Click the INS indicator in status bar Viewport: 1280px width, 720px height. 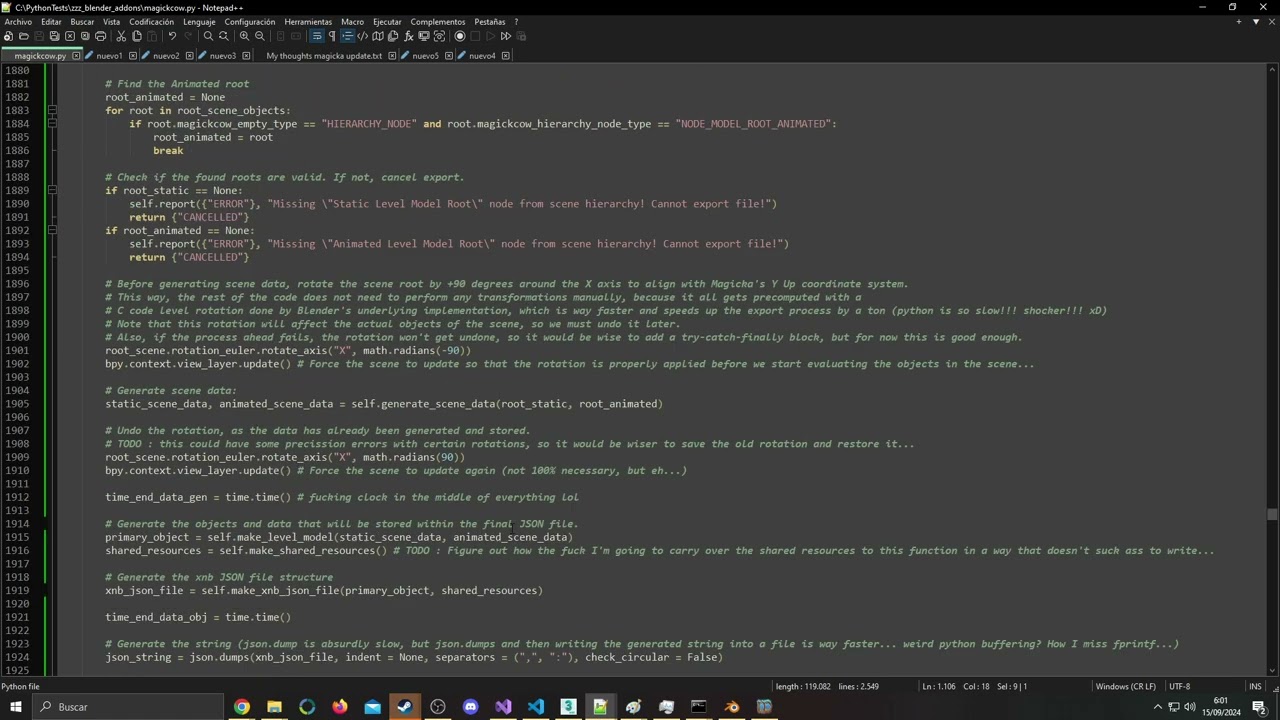[1255, 686]
